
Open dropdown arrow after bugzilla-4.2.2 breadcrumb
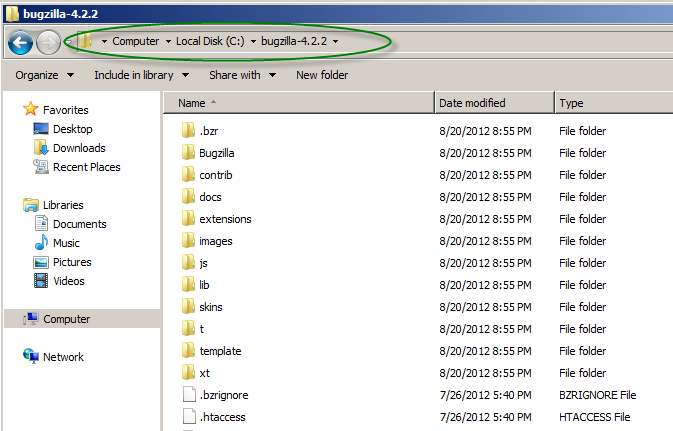click(x=336, y=42)
